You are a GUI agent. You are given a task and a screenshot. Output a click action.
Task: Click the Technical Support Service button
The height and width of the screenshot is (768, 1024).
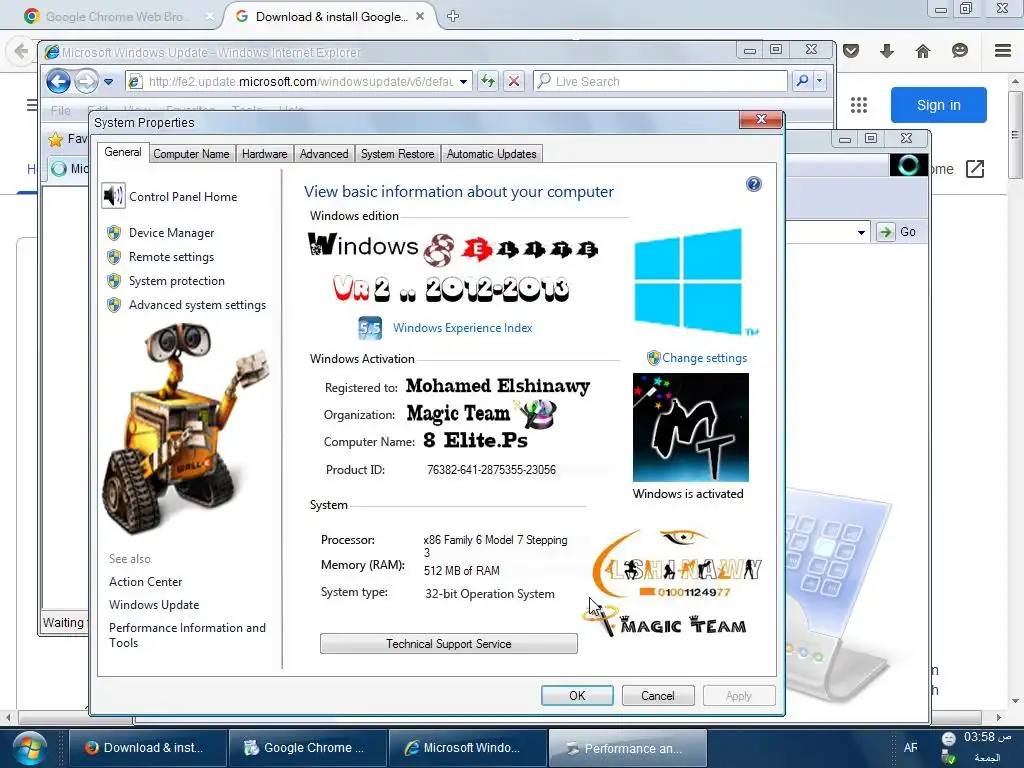pos(449,643)
